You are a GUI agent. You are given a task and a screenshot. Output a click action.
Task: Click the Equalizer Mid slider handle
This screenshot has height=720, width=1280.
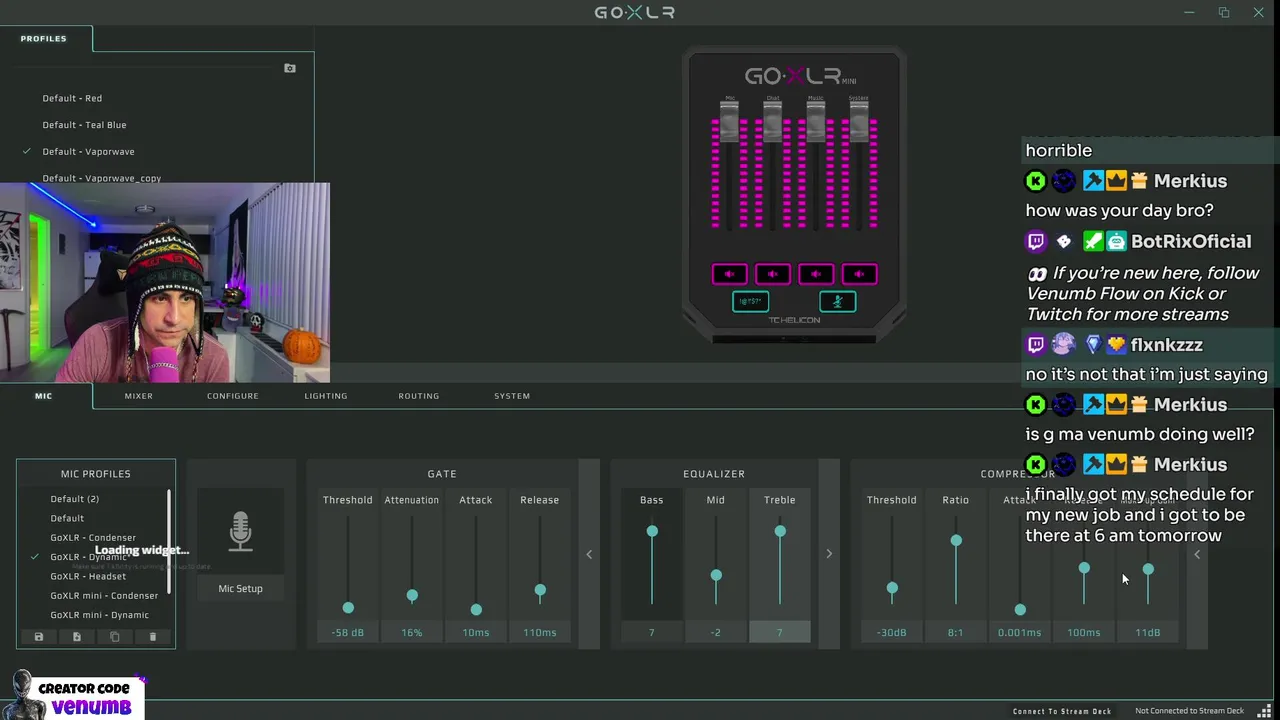tap(716, 575)
